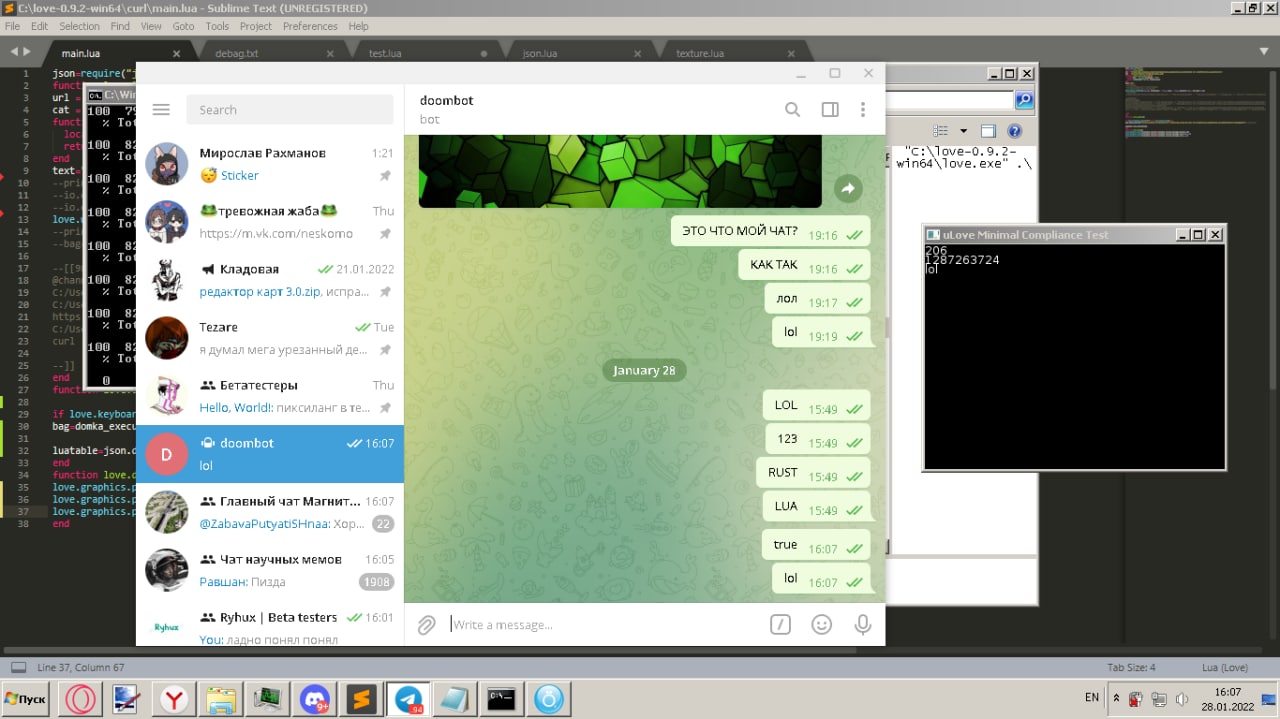Screen dimensions: 1280x719
Task: Click the doombot chat header title
Action: point(446,100)
